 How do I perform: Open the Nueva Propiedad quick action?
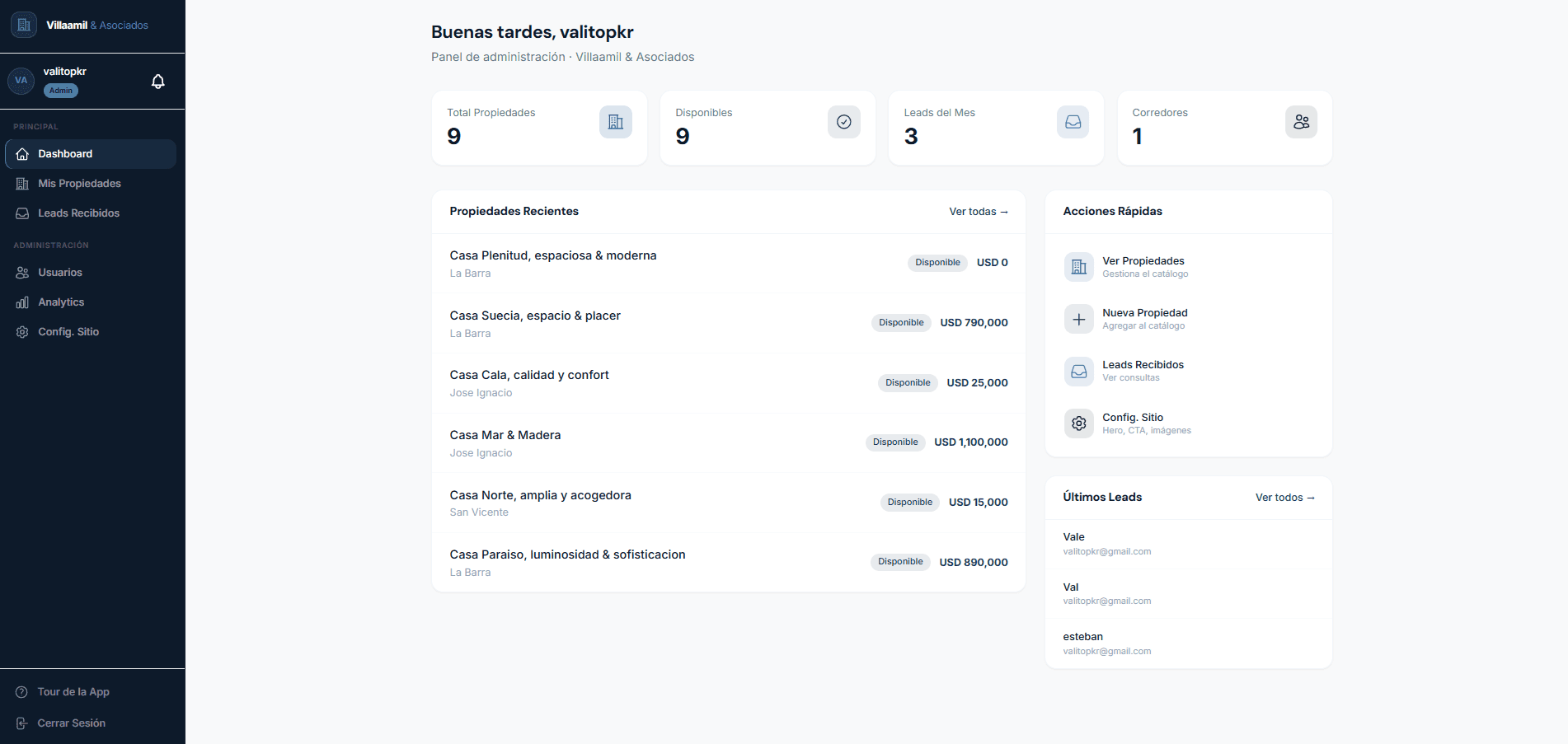1188,319
